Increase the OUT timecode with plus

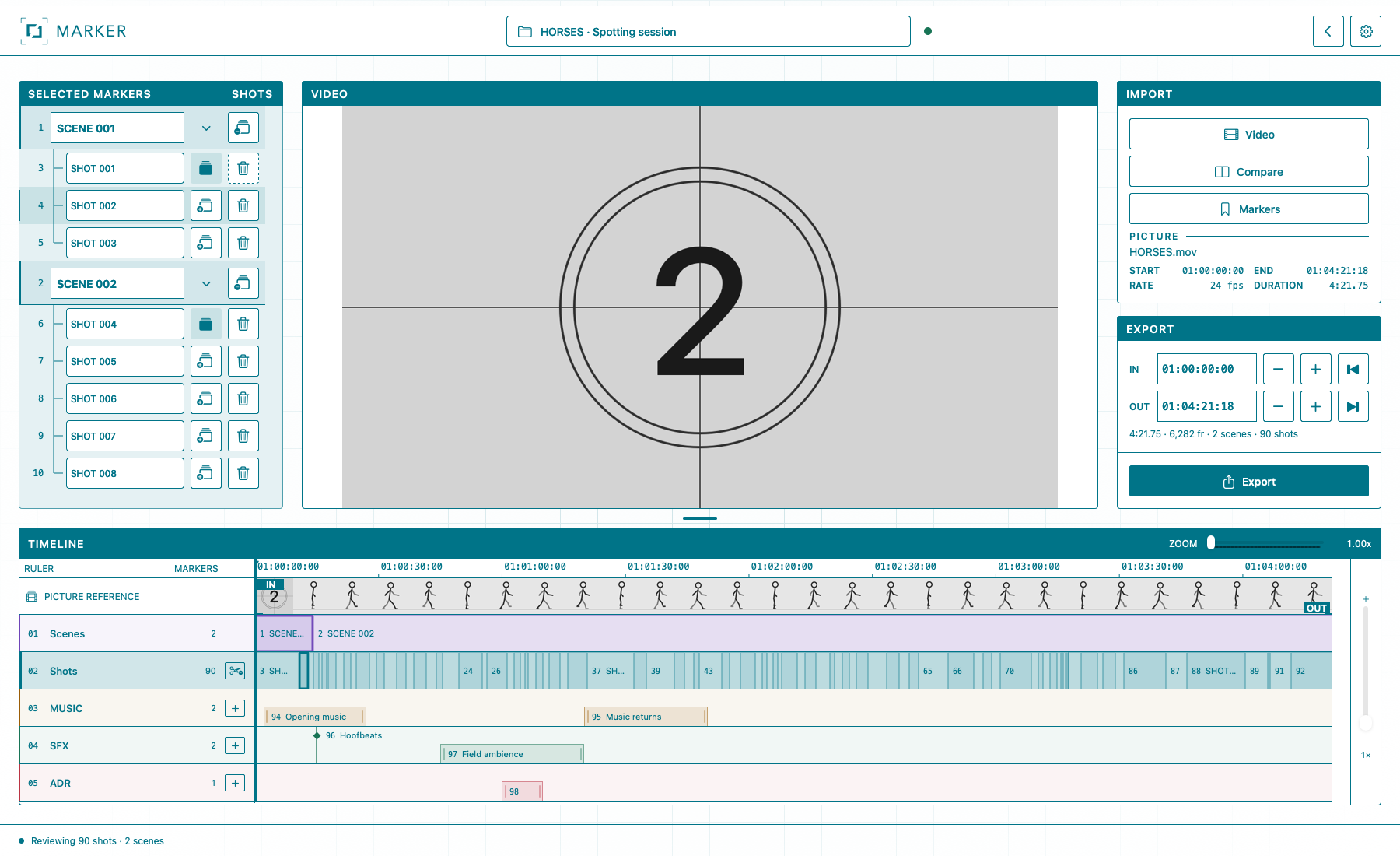pyautogui.click(x=1316, y=406)
